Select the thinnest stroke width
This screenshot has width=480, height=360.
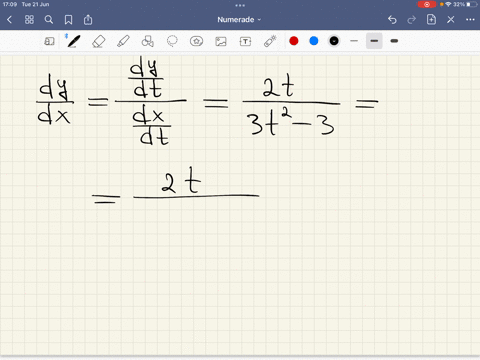354,41
